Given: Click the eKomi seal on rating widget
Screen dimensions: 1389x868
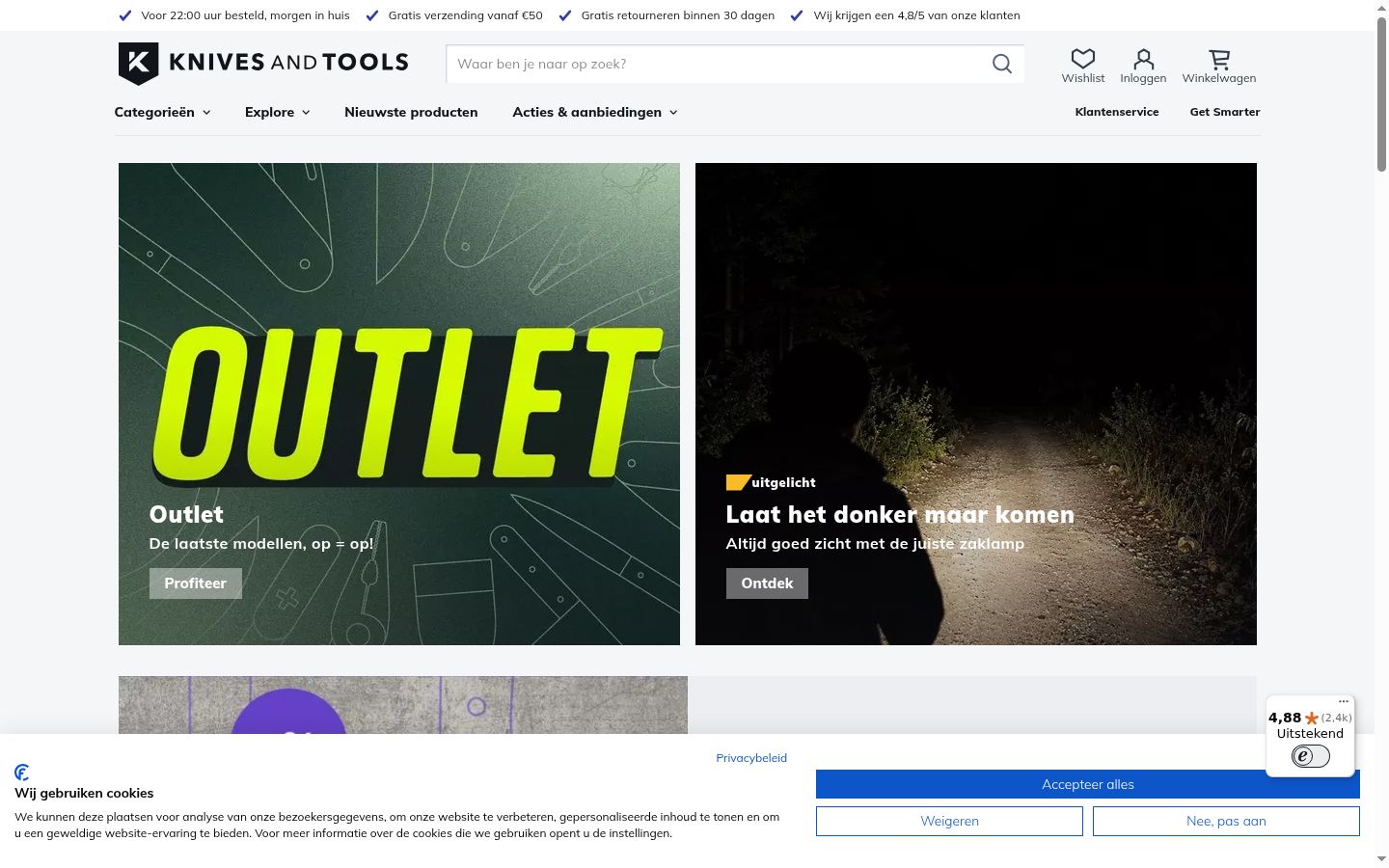Looking at the screenshot, I should pyautogui.click(x=1310, y=756).
